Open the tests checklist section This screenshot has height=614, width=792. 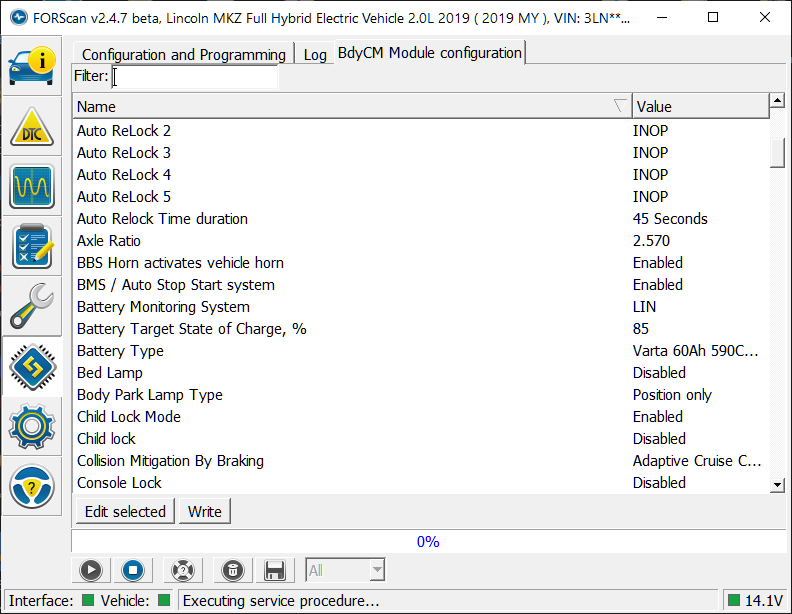tap(32, 246)
